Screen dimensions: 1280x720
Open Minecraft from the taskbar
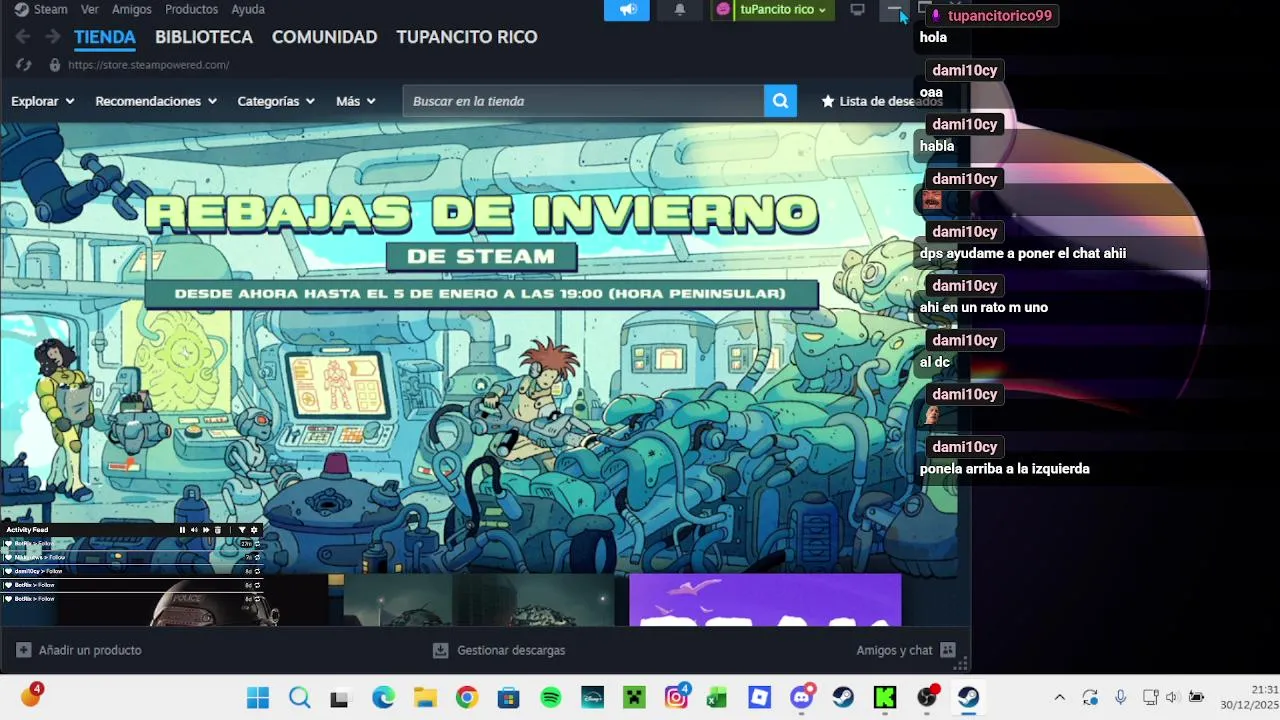point(633,697)
